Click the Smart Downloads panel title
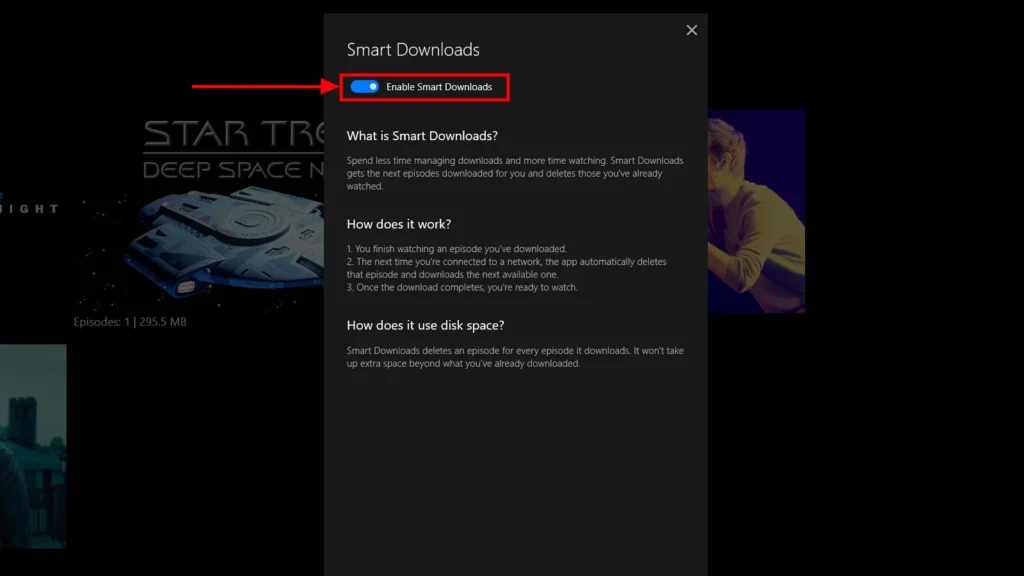Viewport: 1024px width, 576px height. click(x=413, y=50)
